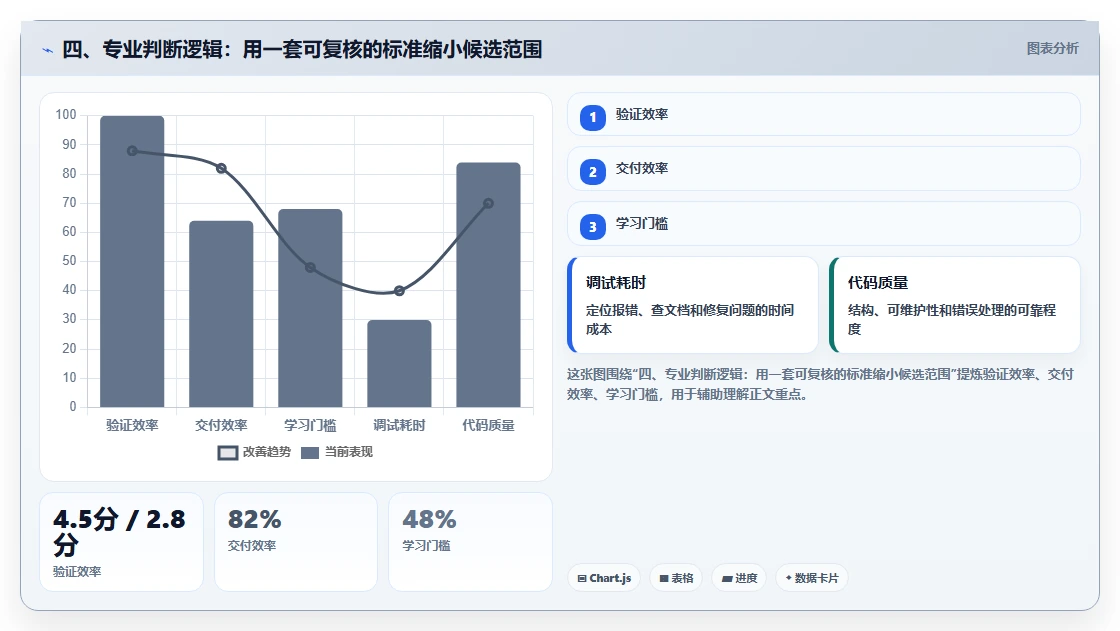Toggle the 改善趋势 legend item

(255, 452)
